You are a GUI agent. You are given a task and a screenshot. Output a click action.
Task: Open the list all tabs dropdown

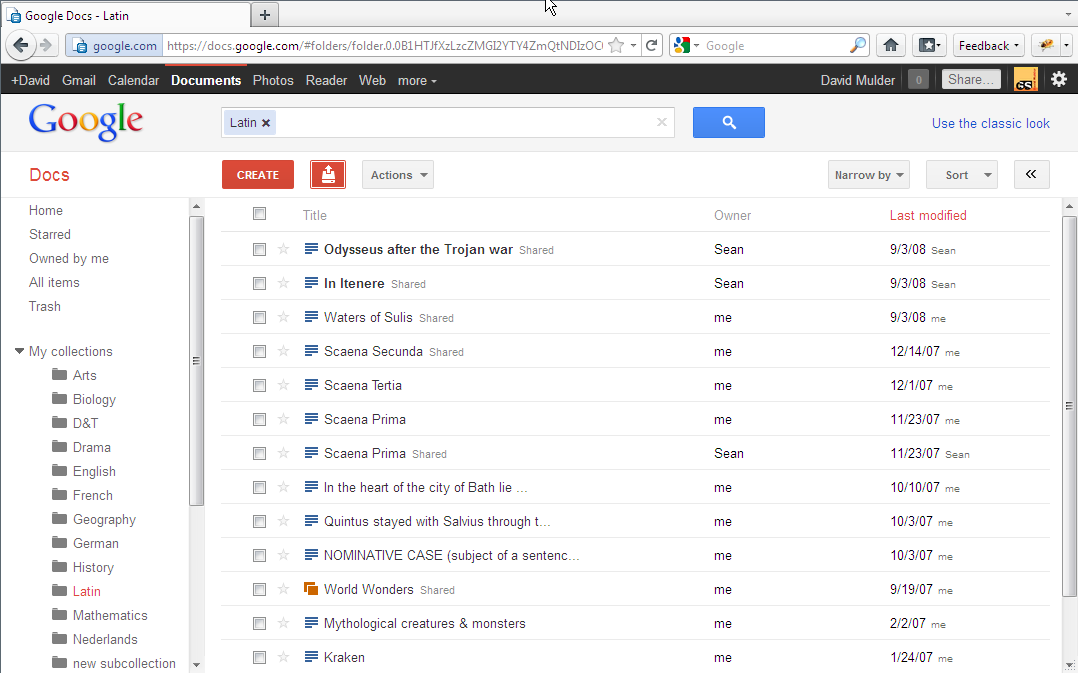pyautogui.click(x=1067, y=14)
